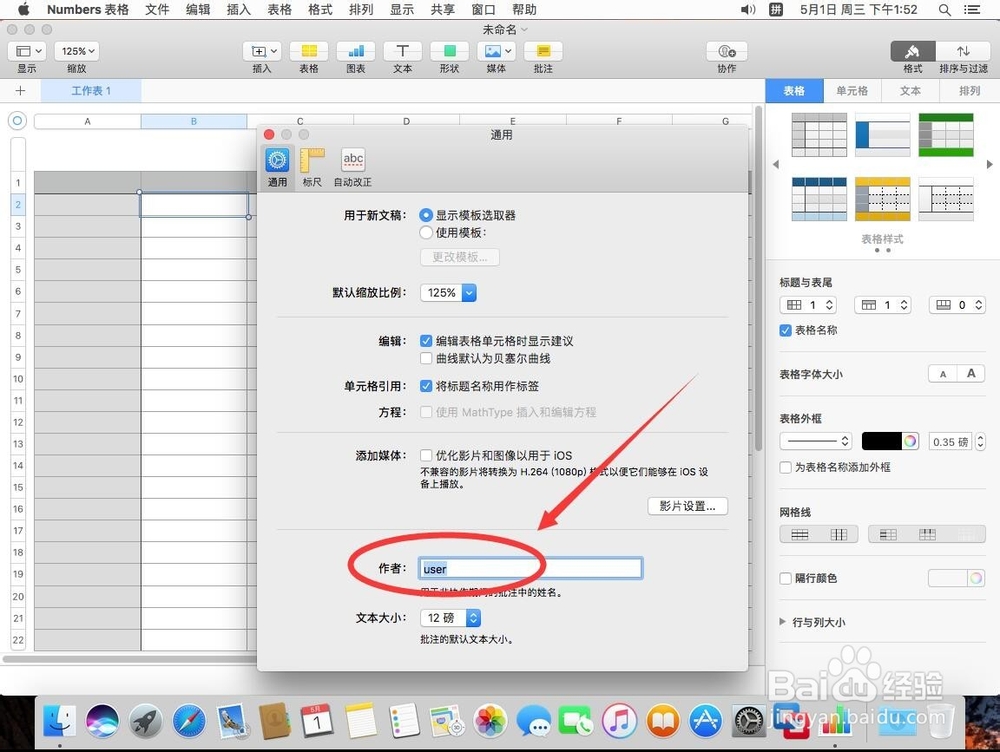Open the 插入 menu in the menu bar

[239, 10]
